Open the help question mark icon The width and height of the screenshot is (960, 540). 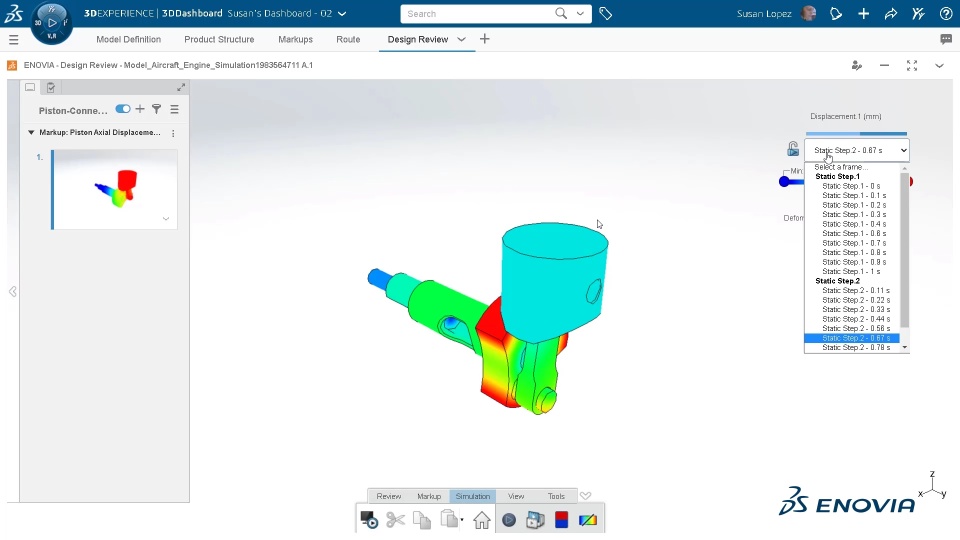[x=946, y=13]
